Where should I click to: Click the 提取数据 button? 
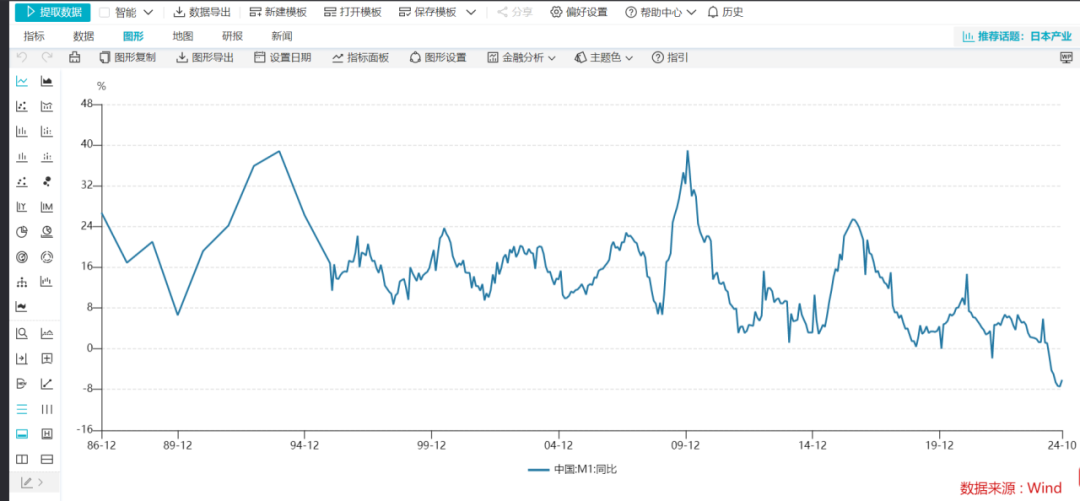coord(52,12)
